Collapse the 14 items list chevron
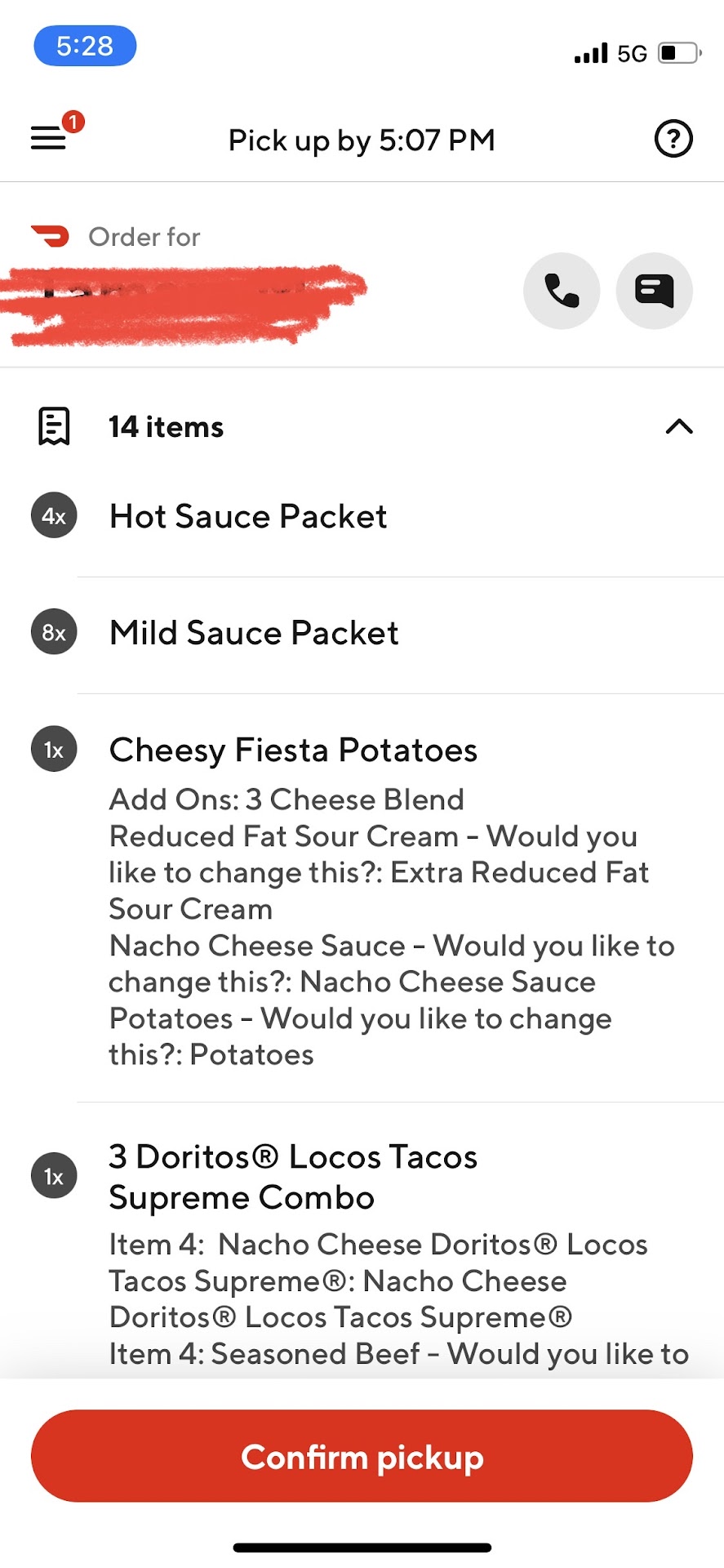 coord(679,426)
